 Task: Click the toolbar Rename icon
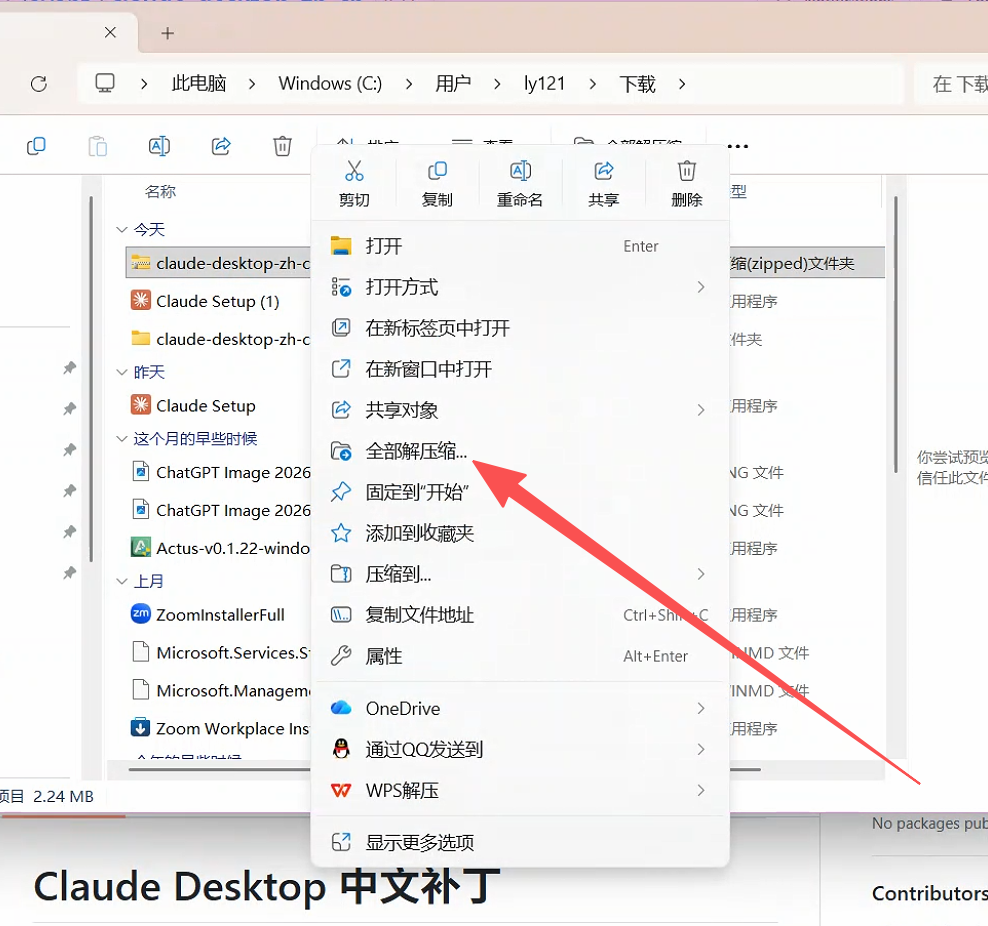pos(159,146)
